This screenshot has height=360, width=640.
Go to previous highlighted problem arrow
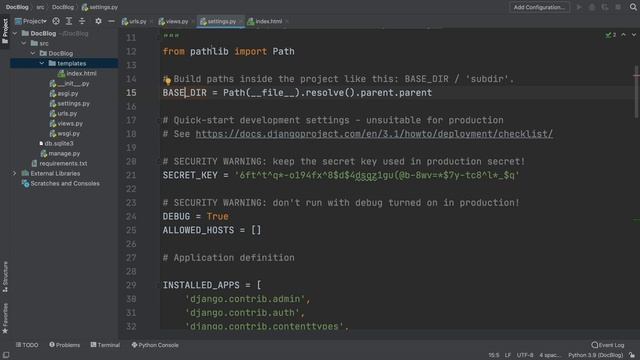(624, 35)
